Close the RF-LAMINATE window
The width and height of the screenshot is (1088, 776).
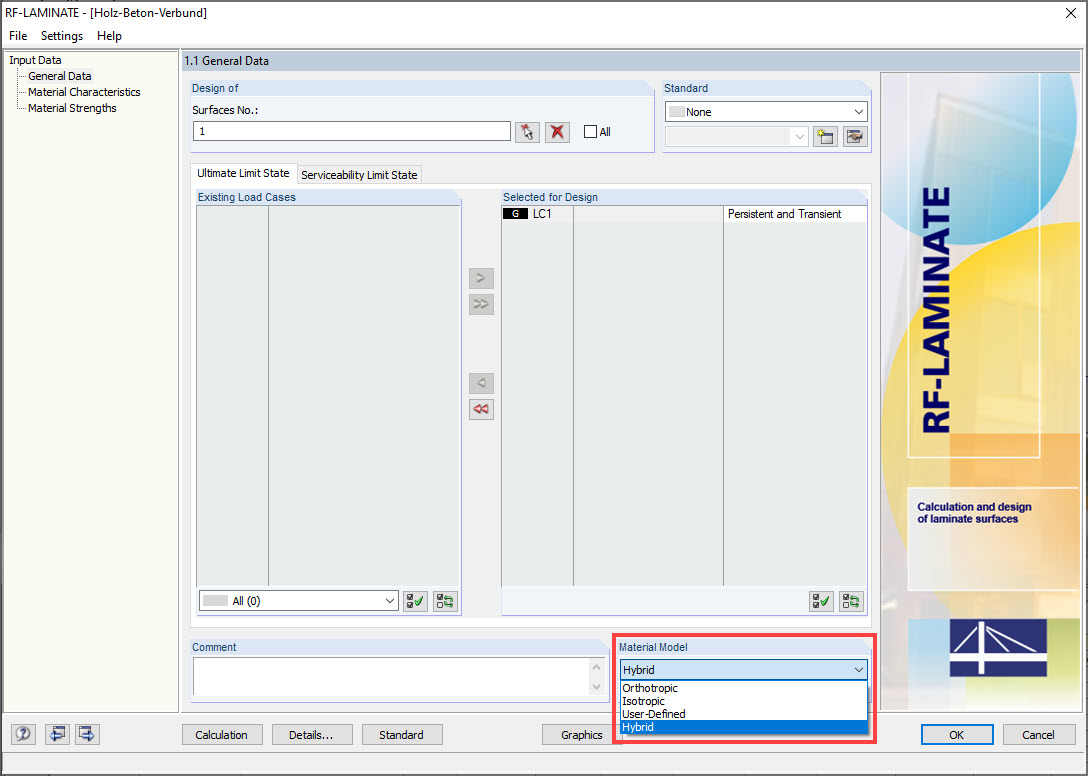(x=1071, y=13)
